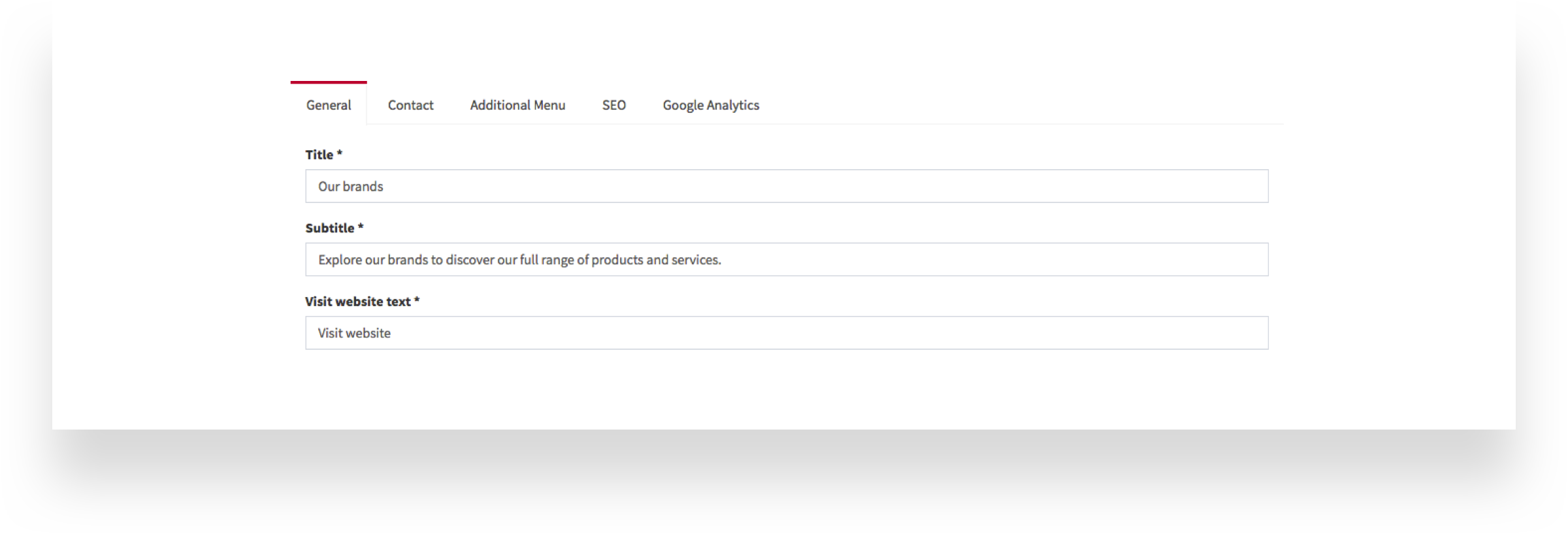Image resolution: width=1568 pixels, height=534 pixels.
Task: Click the word 'website' inside the last field
Action: pos(368,333)
